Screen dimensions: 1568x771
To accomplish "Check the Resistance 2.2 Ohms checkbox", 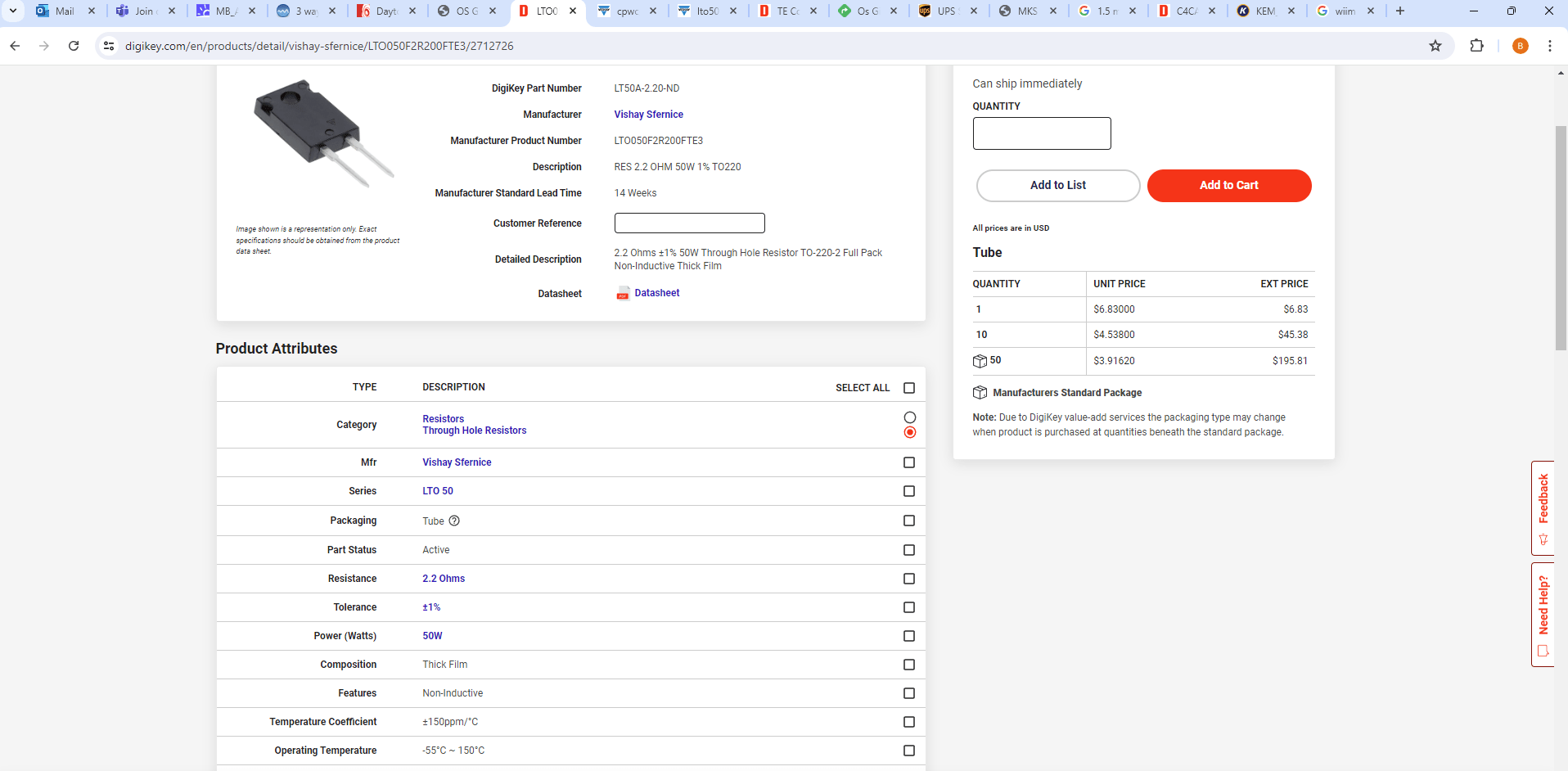I will click(909, 579).
